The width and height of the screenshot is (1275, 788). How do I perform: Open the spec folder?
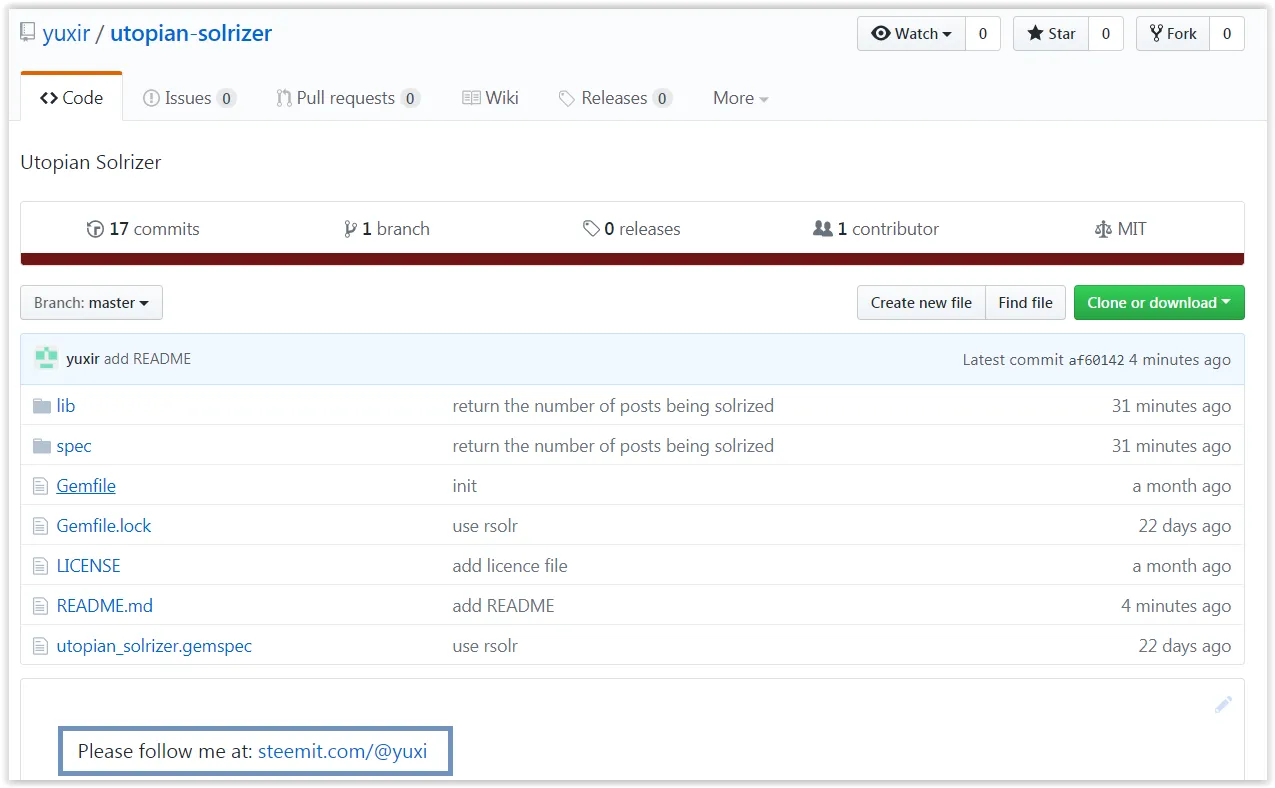click(74, 446)
